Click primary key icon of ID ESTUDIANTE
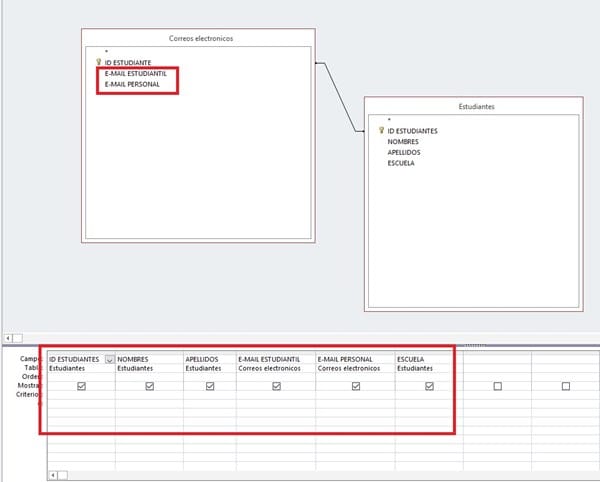 click(x=99, y=62)
